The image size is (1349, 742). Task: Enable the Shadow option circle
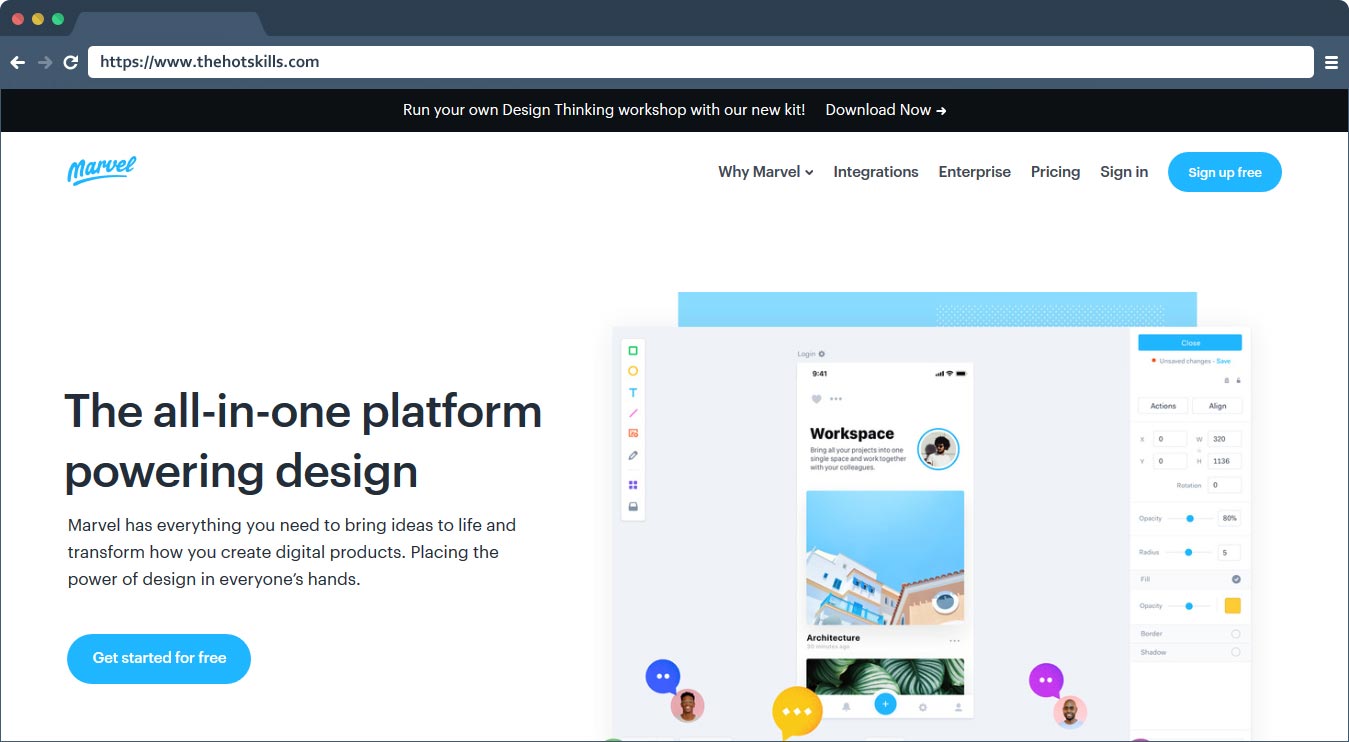pyautogui.click(x=1236, y=652)
